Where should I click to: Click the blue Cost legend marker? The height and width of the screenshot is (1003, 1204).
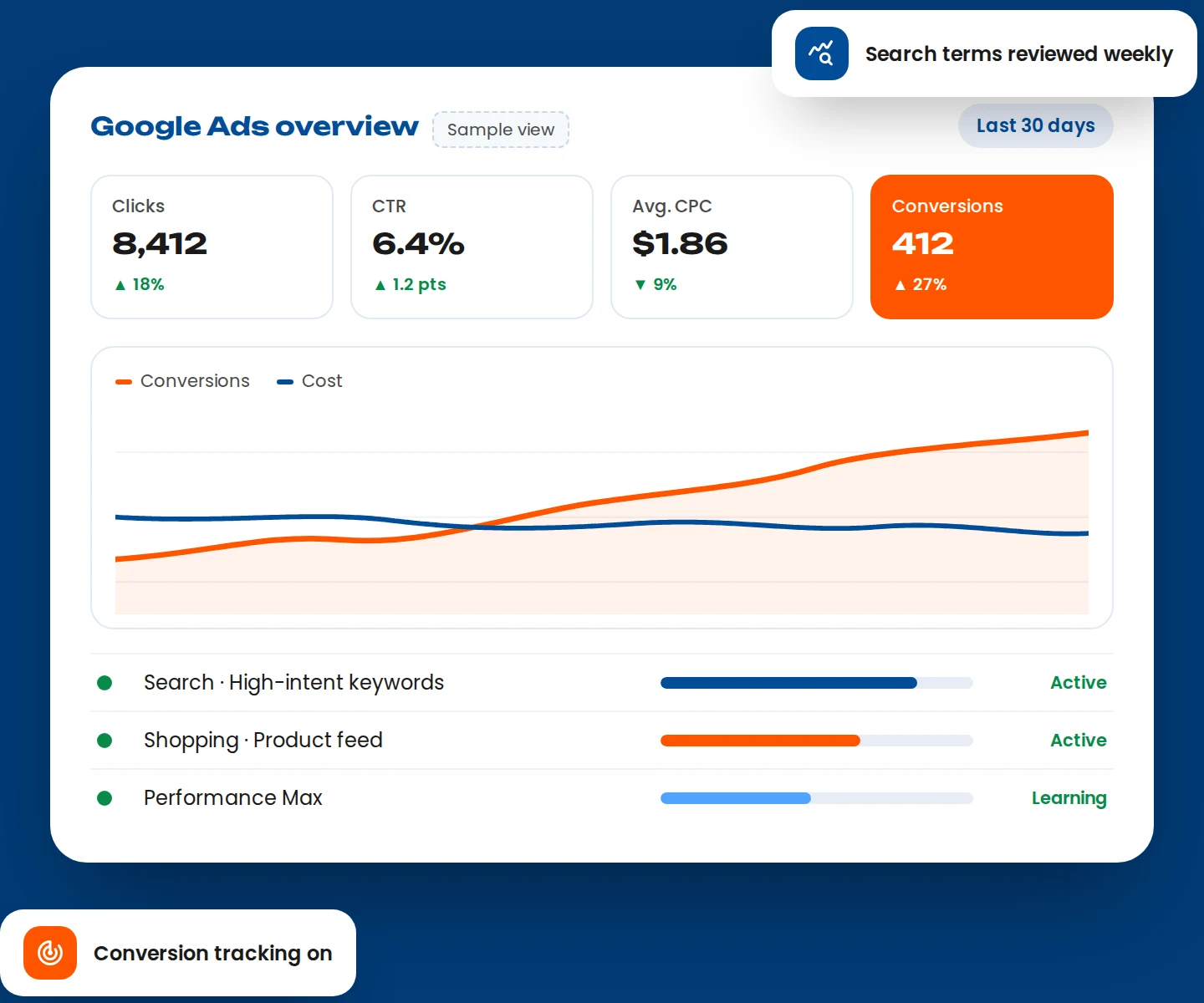point(285,382)
